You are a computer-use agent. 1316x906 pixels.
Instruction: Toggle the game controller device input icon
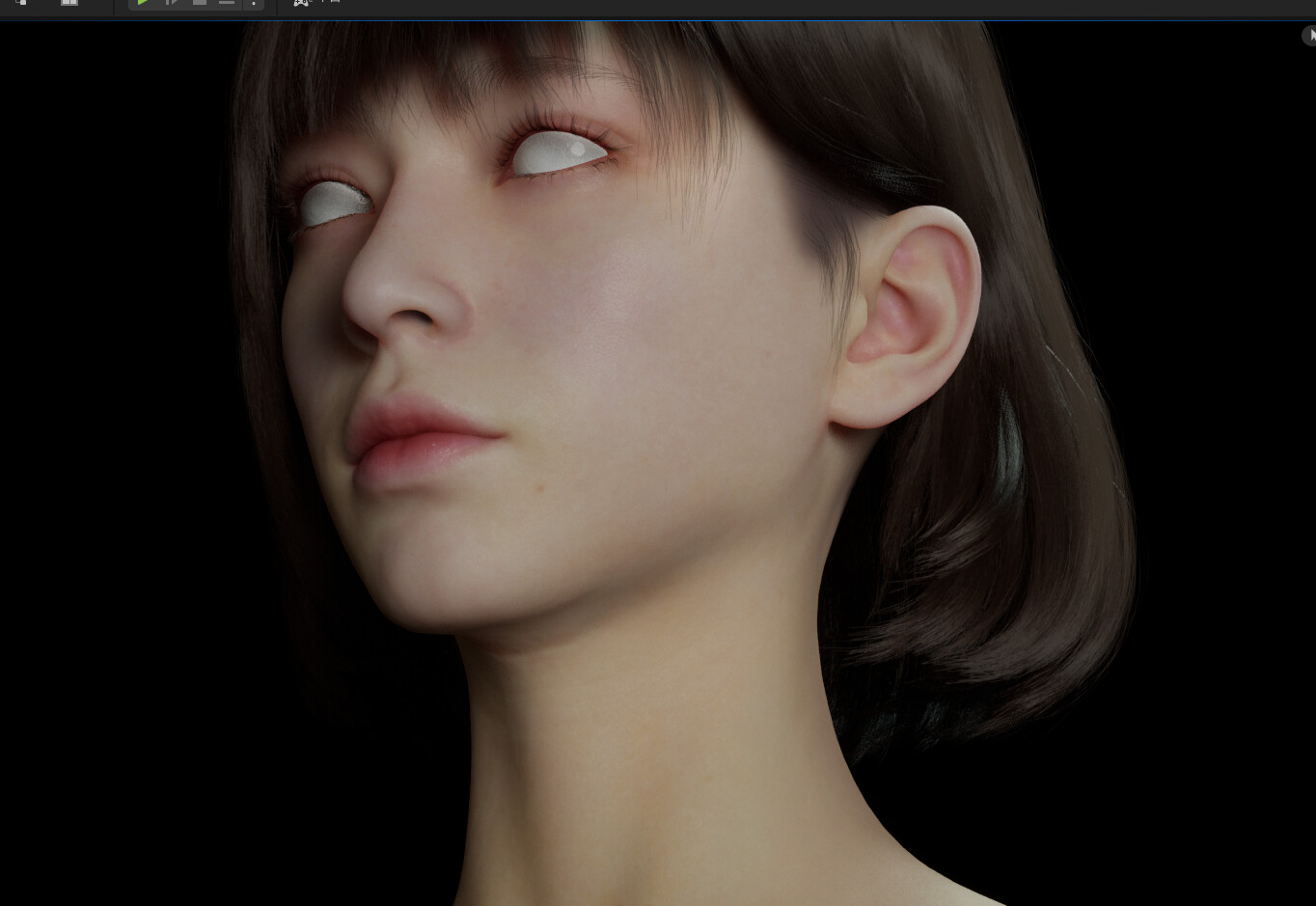tap(300, 3)
